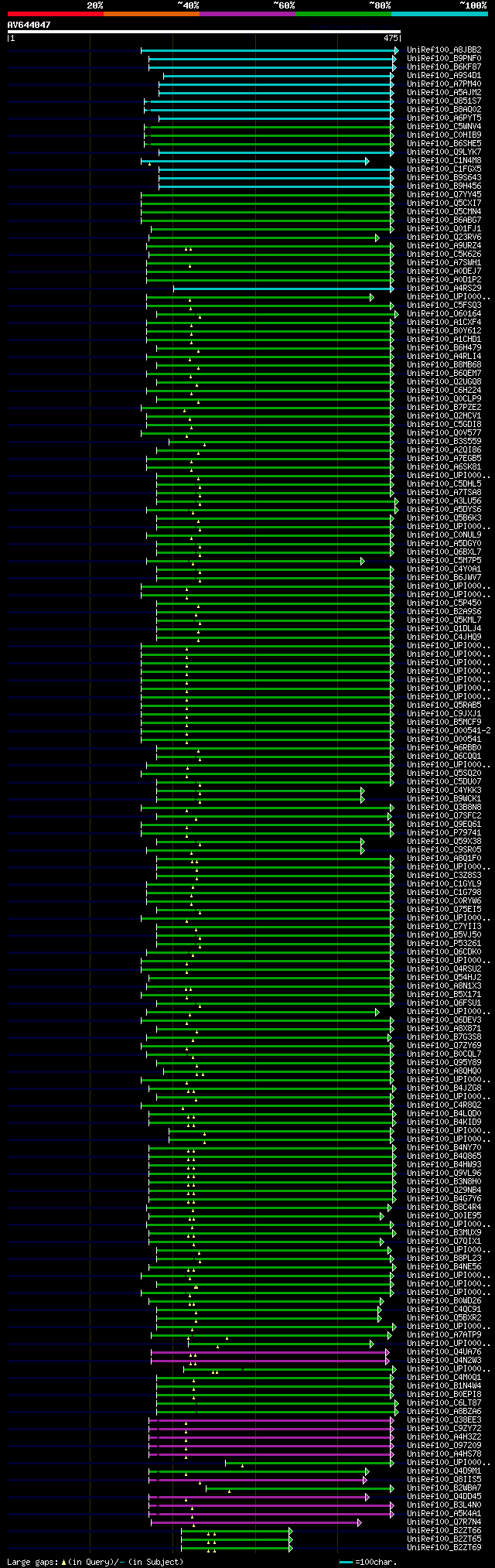The image size is (495, 1568).
Task: Select the UniRef100_Q7YY45 label
Action: pyautogui.click(x=444, y=194)
